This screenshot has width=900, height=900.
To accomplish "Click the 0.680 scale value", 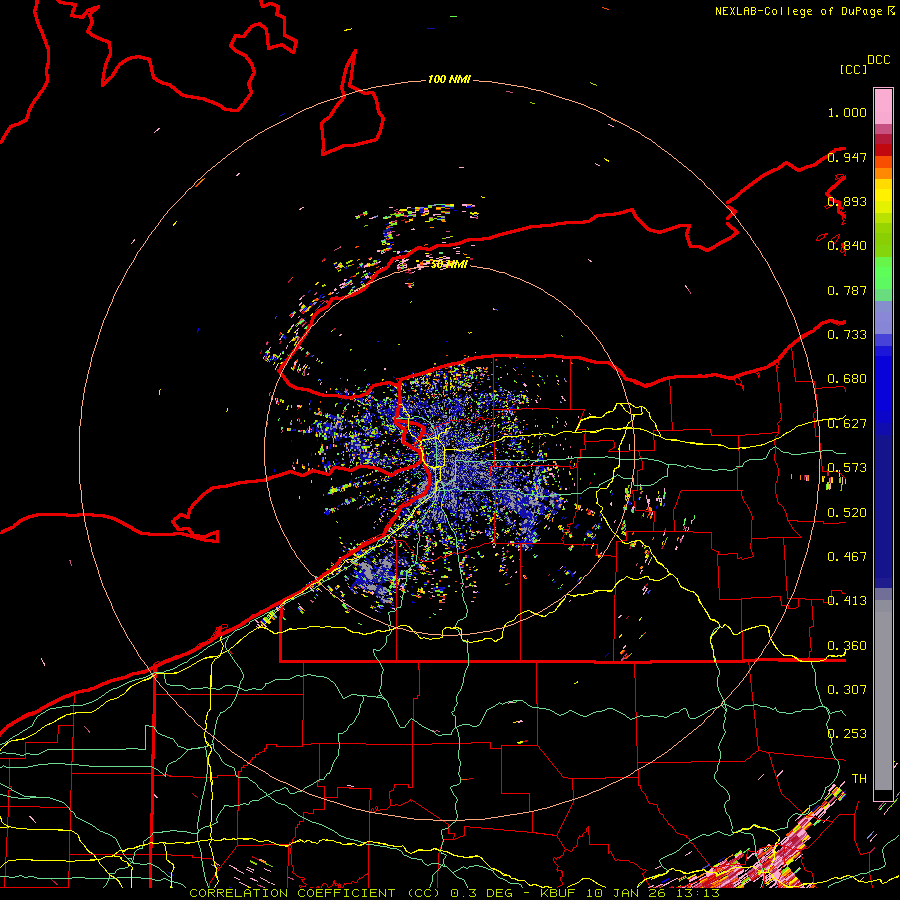I will point(847,379).
